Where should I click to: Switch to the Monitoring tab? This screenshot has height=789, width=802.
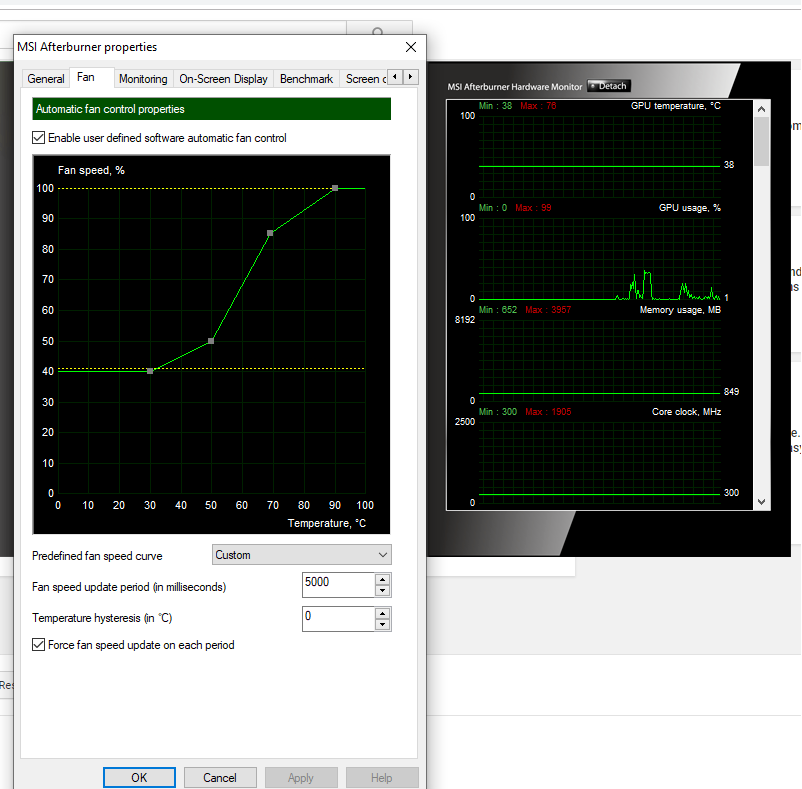click(143, 79)
